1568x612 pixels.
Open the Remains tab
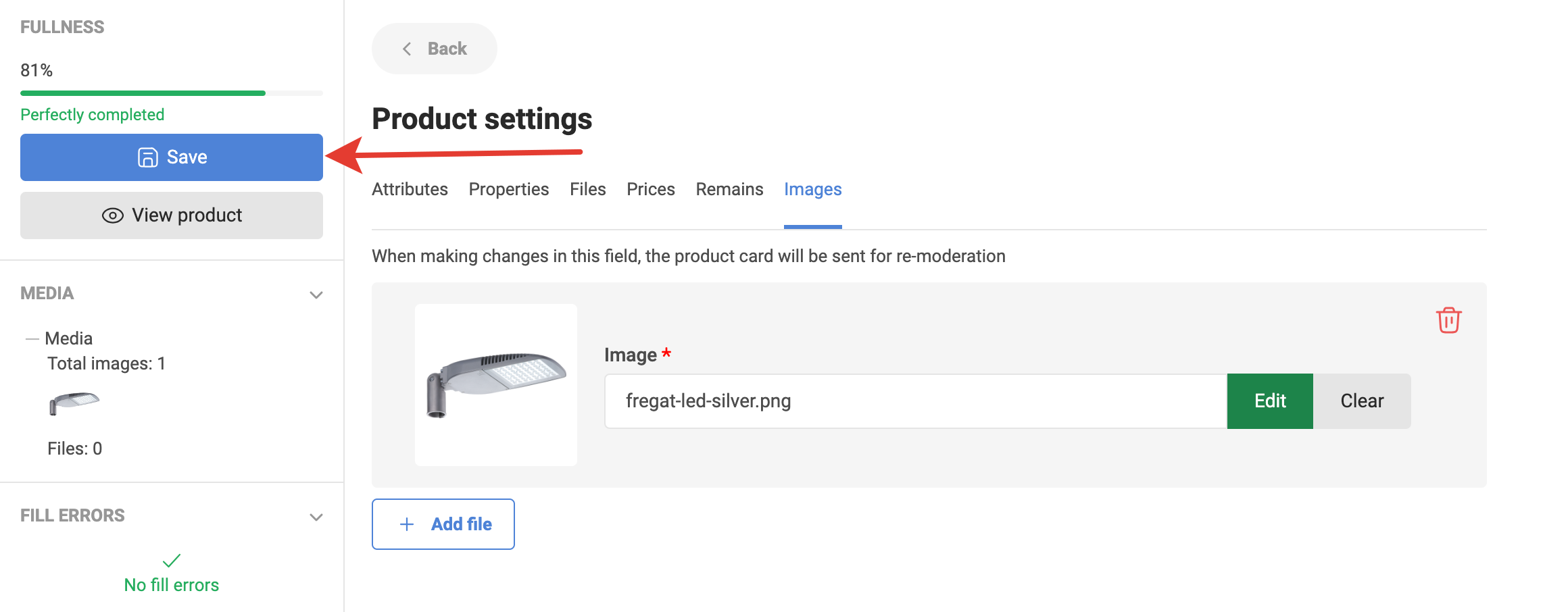729,189
